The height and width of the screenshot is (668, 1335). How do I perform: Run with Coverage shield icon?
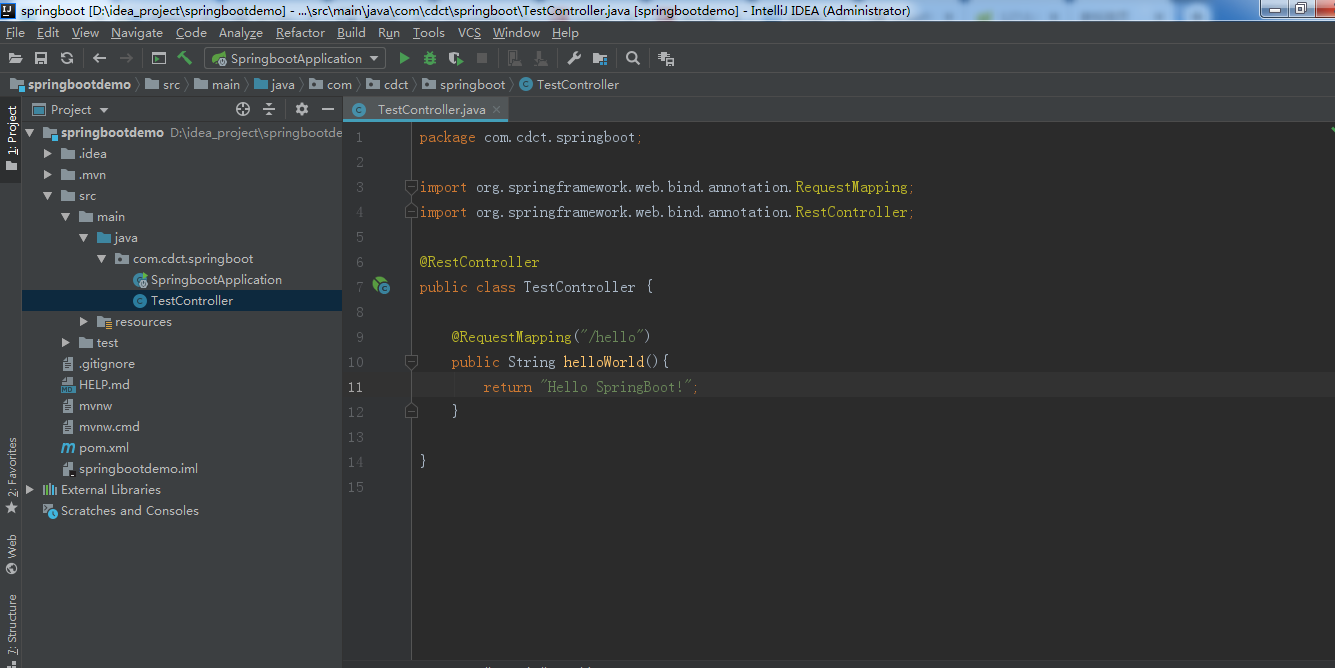456,59
